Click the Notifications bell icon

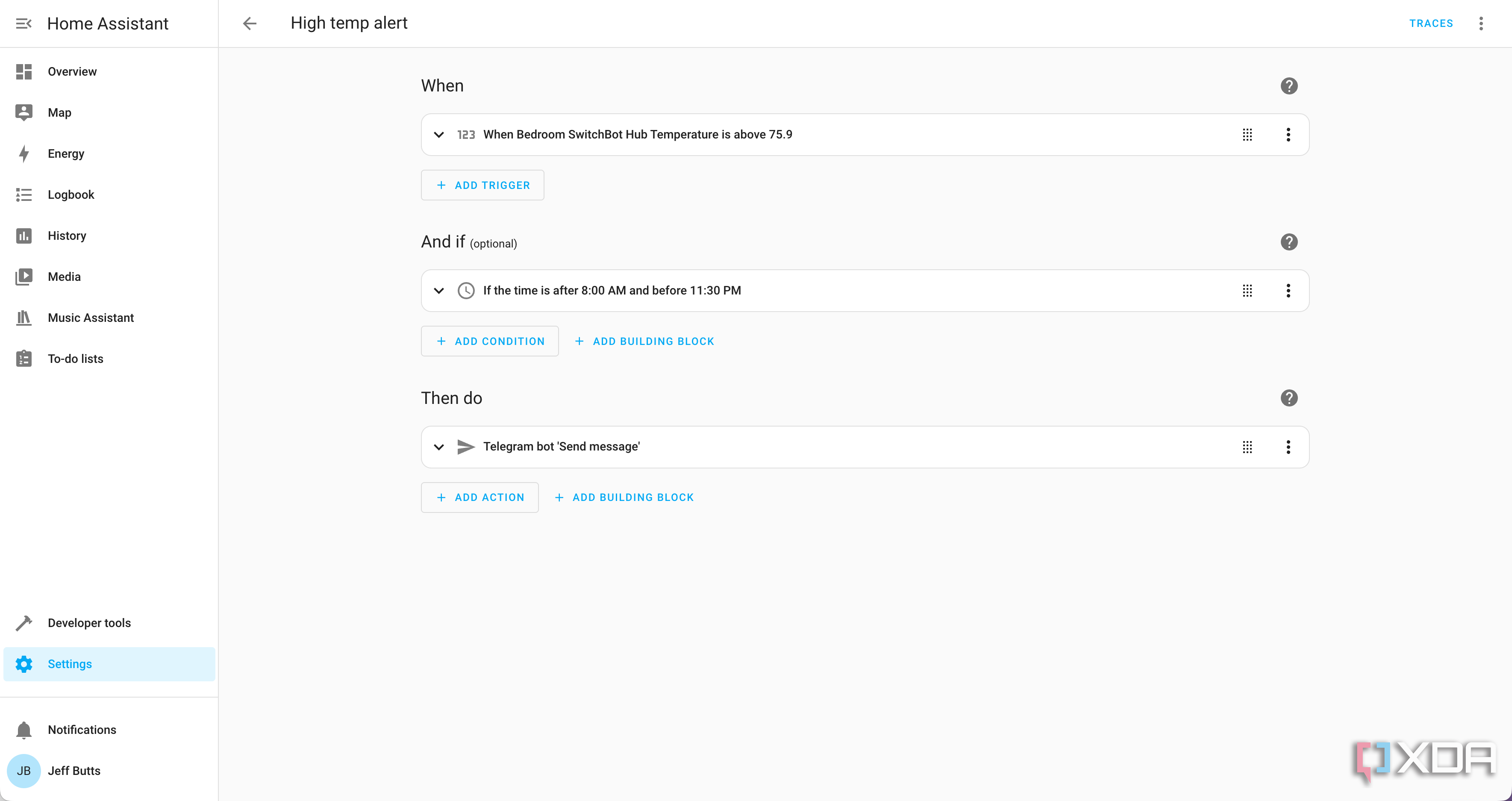coord(24,730)
